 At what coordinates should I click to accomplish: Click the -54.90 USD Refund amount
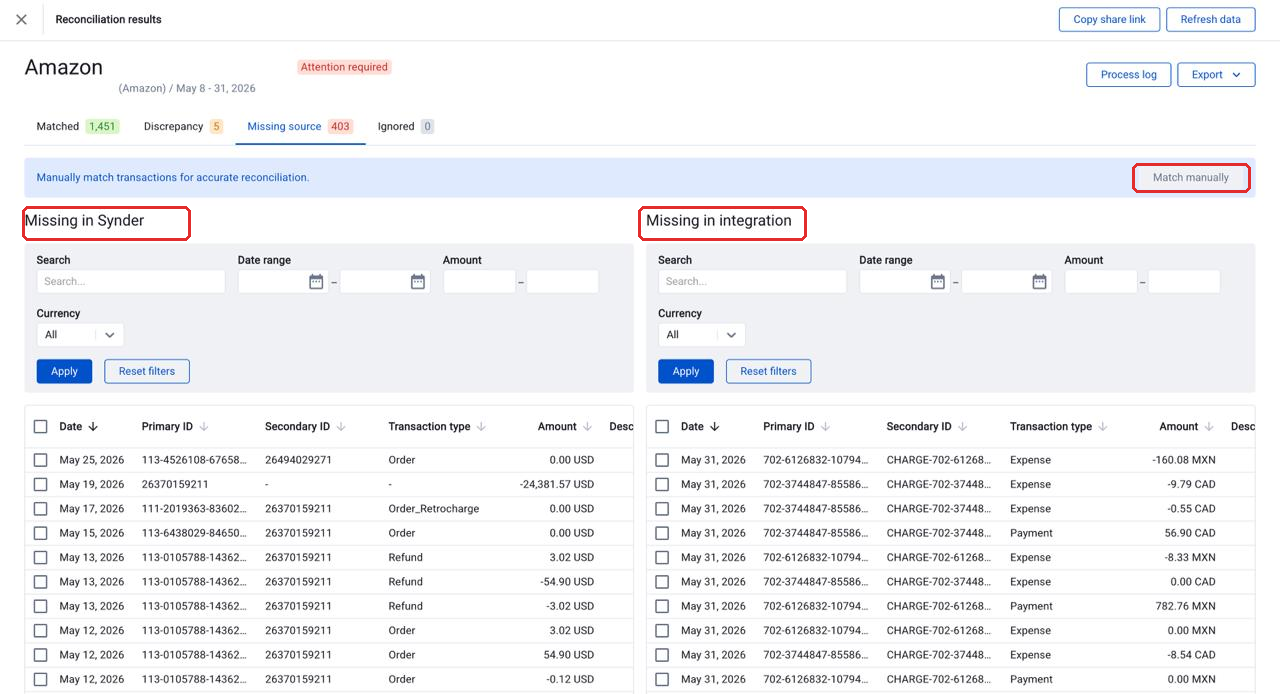[567, 582]
